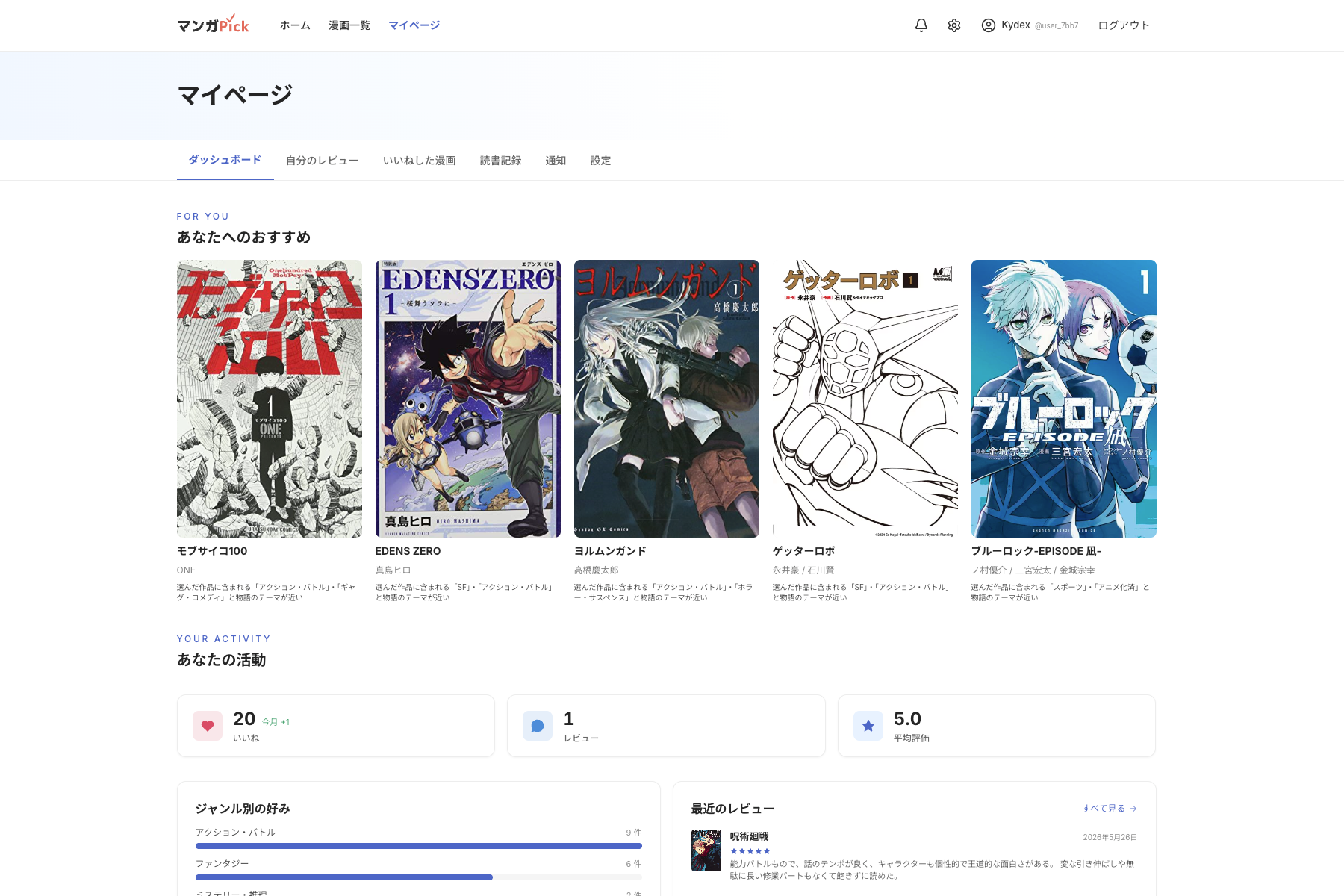Click the speech bubble icon in the レビュー card
1344x896 pixels.
pos(538,726)
